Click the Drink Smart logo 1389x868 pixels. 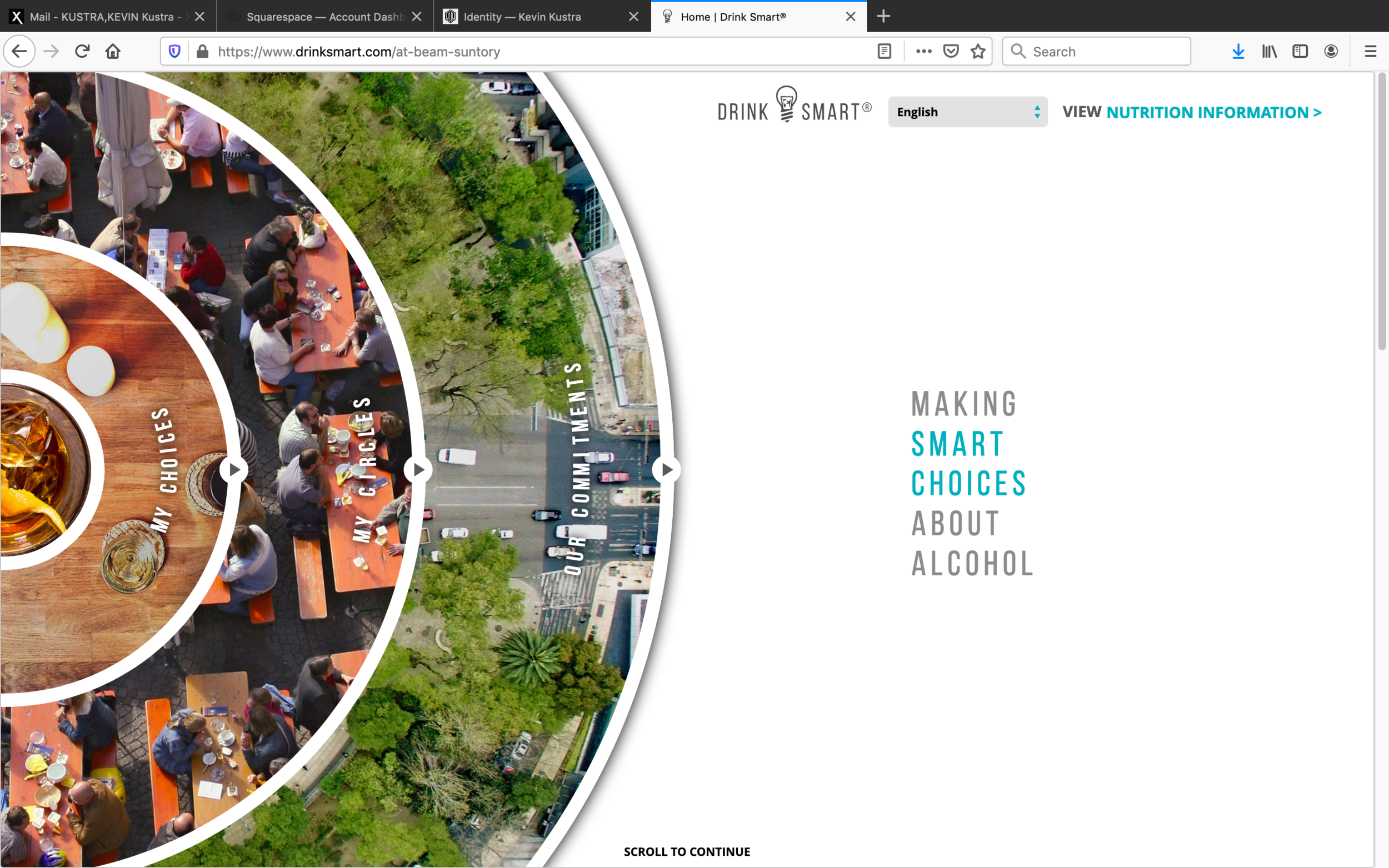794,105
